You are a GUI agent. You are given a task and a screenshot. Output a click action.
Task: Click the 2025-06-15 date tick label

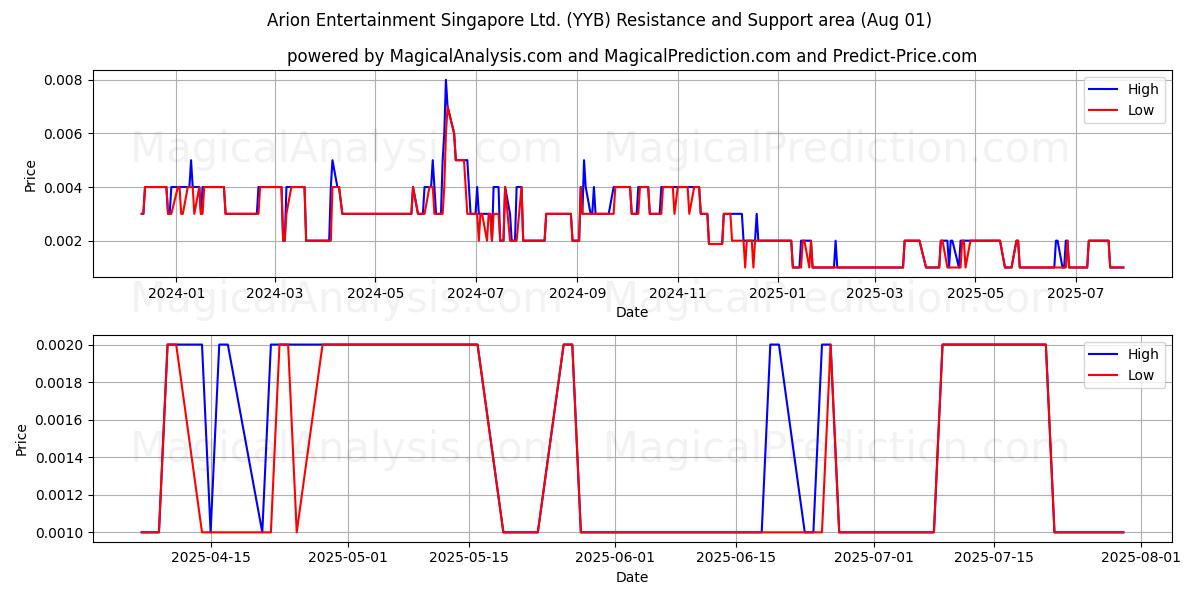(x=736, y=558)
